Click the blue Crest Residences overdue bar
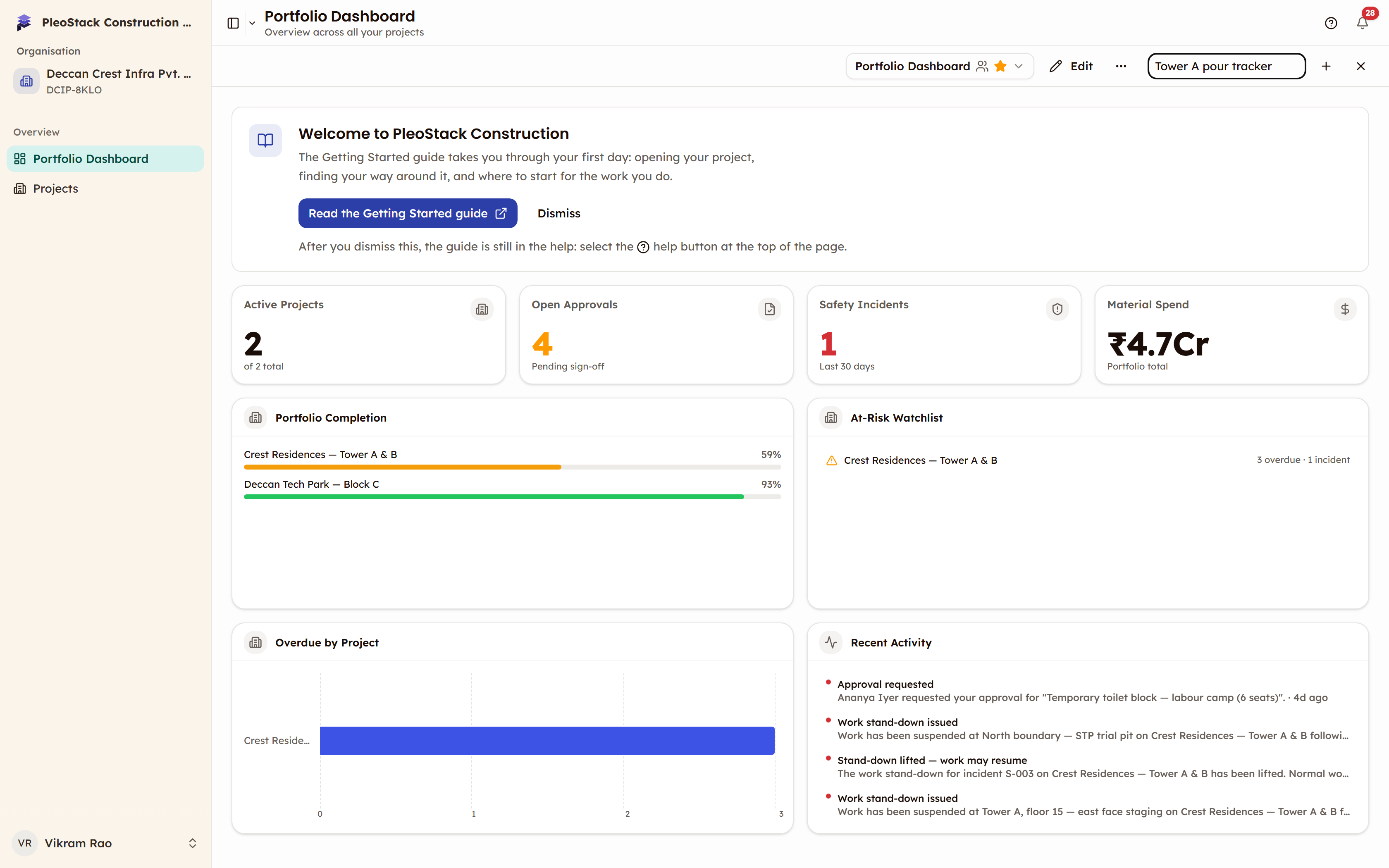This screenshot has width=1389, height=868. point(547,741)
